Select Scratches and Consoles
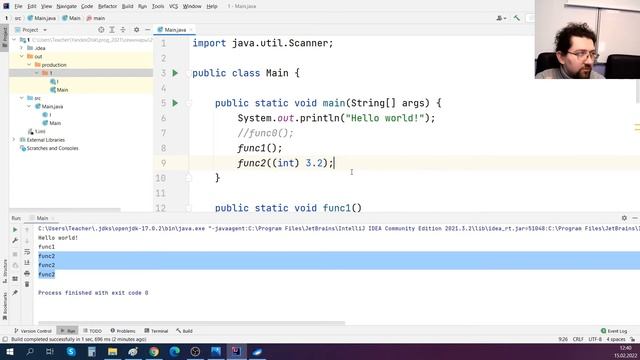640x360 pixels. (x=49, y=148)
